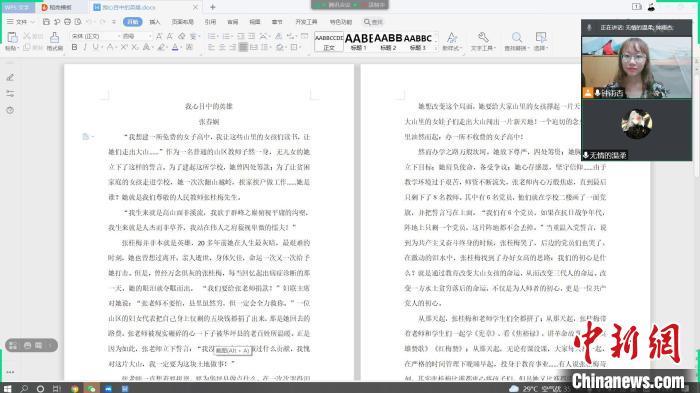Align paragraph text right
The width and height of the screenshot is (700, 393).
(x=233, y=47)
